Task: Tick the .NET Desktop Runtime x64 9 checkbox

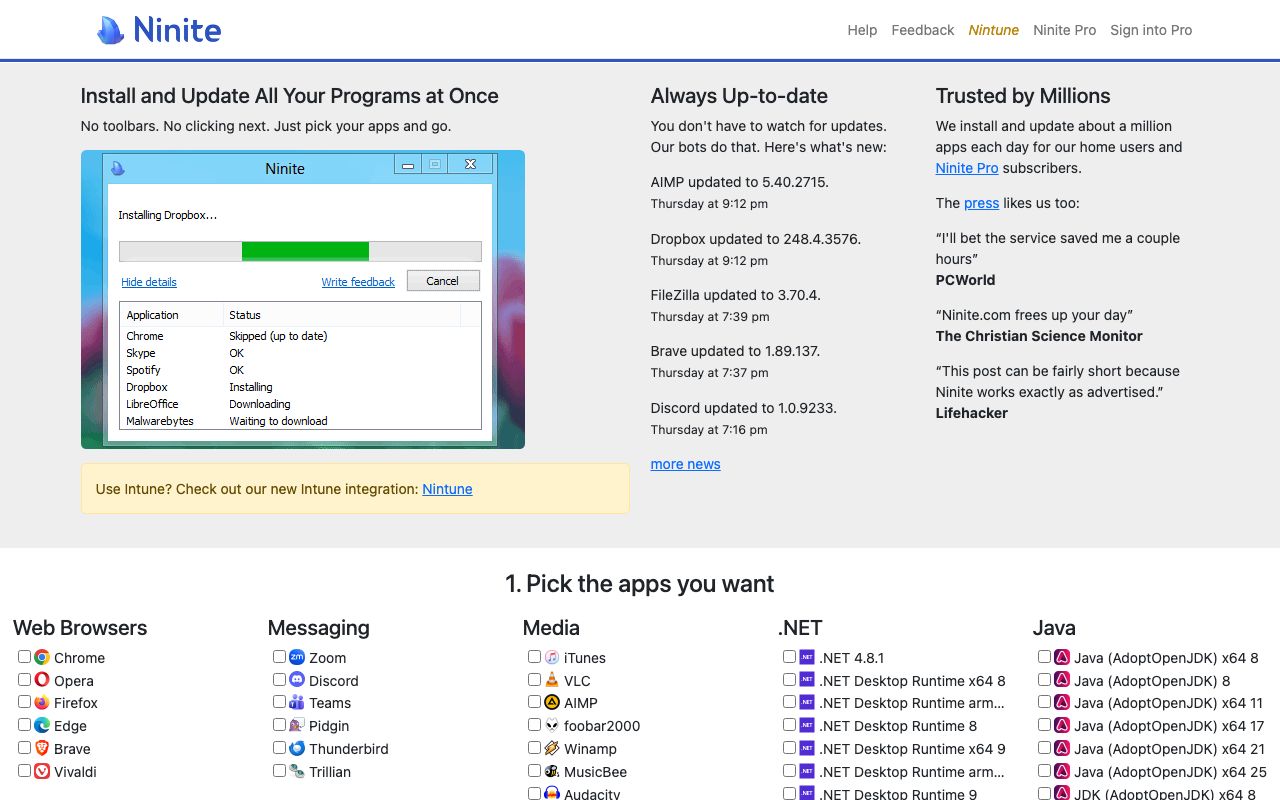Action: 789,747
